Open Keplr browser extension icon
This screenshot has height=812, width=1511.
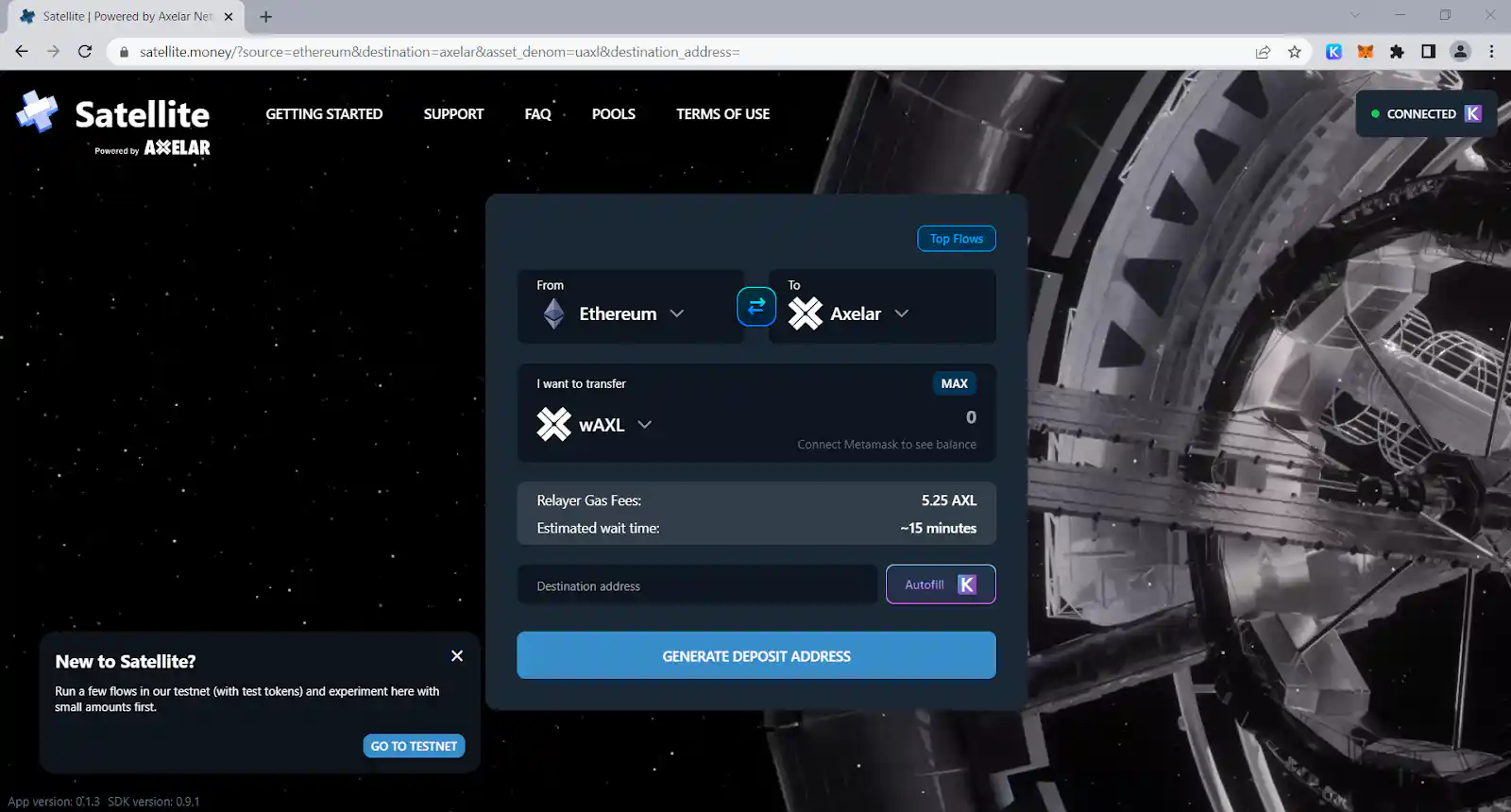[1333, 52]
